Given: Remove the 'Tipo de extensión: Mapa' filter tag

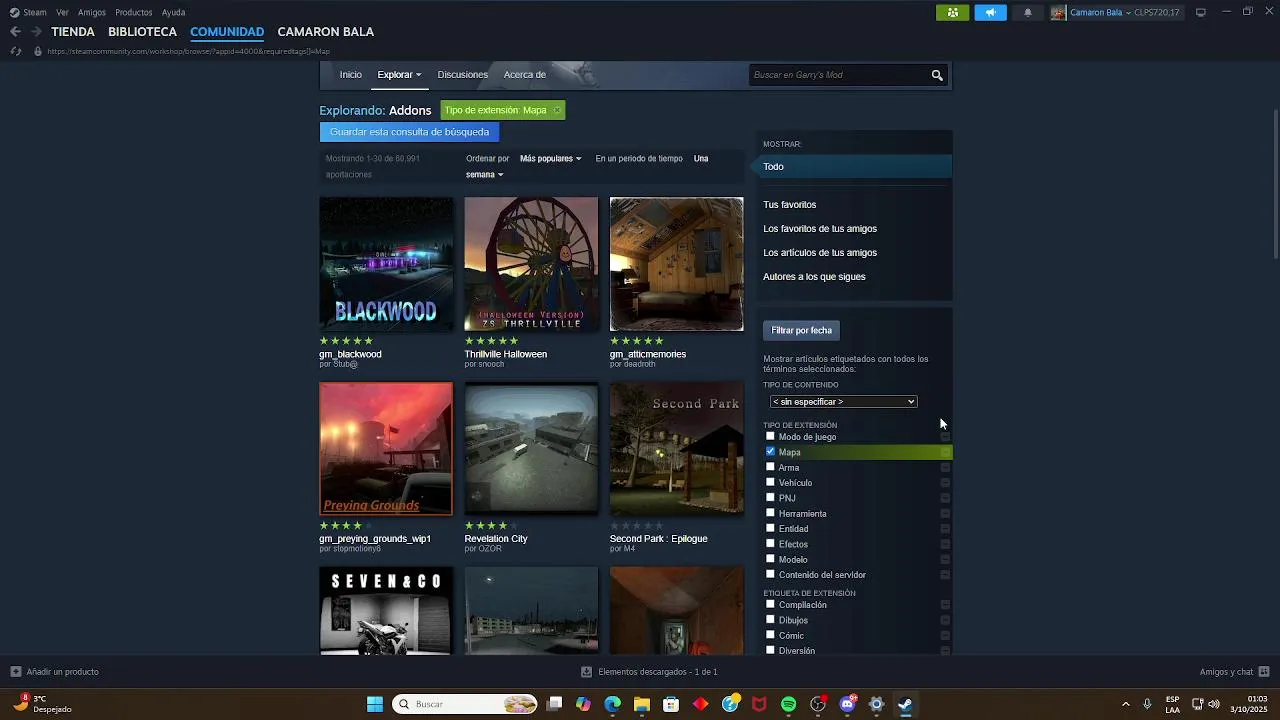Looking at the screenshot, I should tap(557, 110).
